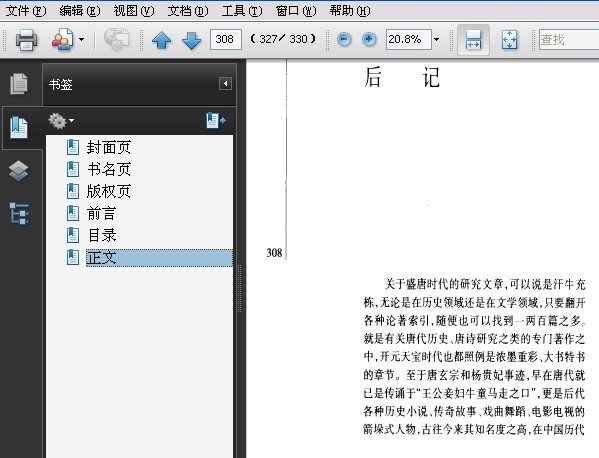
Task: Open bookmark options gear dropdown
Action: (61, 121)
